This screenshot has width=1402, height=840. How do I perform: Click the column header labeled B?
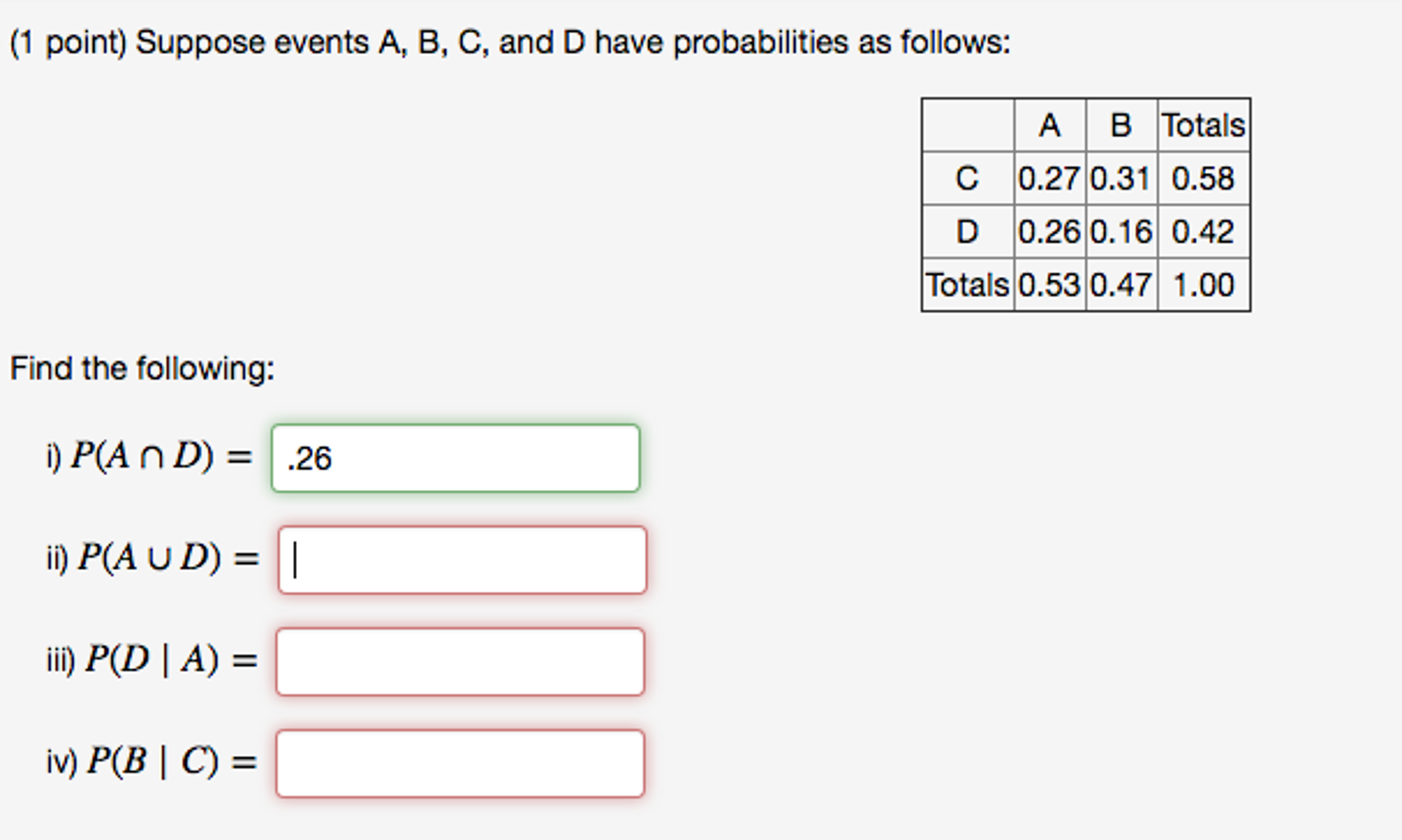[1120, 124]
